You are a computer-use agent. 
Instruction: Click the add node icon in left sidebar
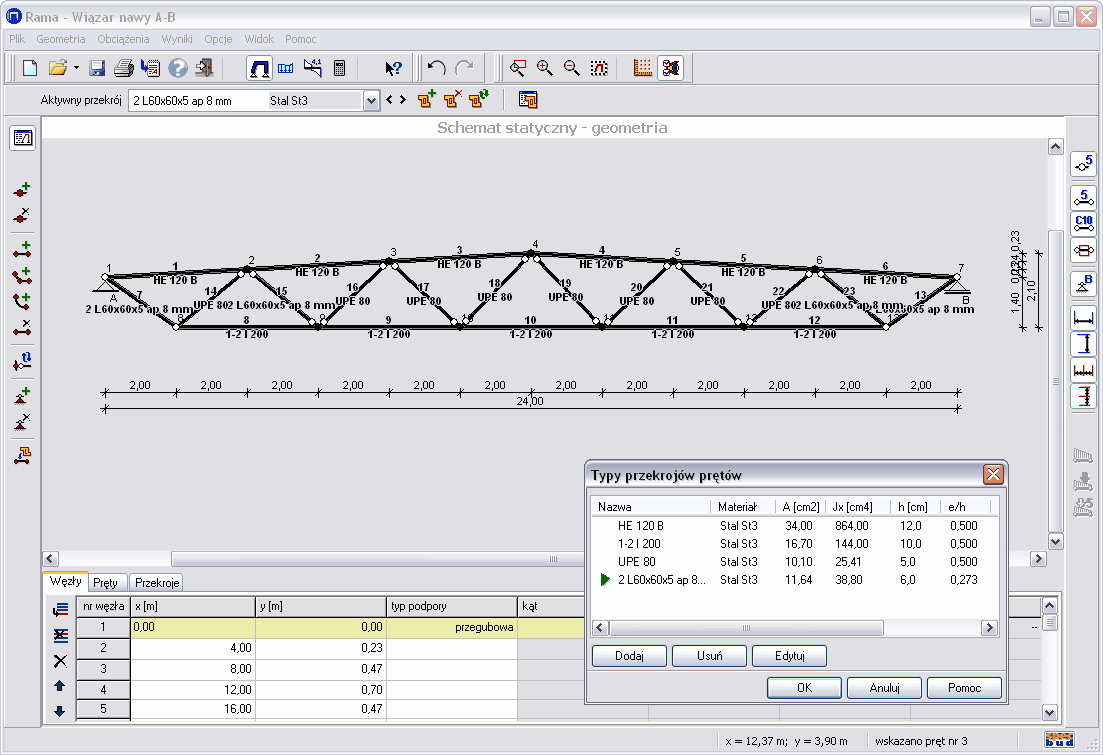[x=22, y=189]
